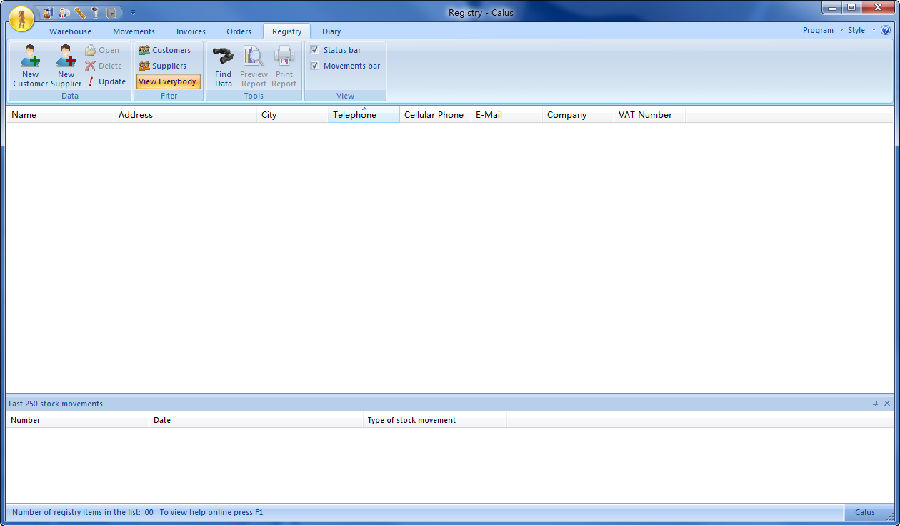Sort by the Telephone column header
The width and height of the screenshot is (900, 526).
point(364,115)
